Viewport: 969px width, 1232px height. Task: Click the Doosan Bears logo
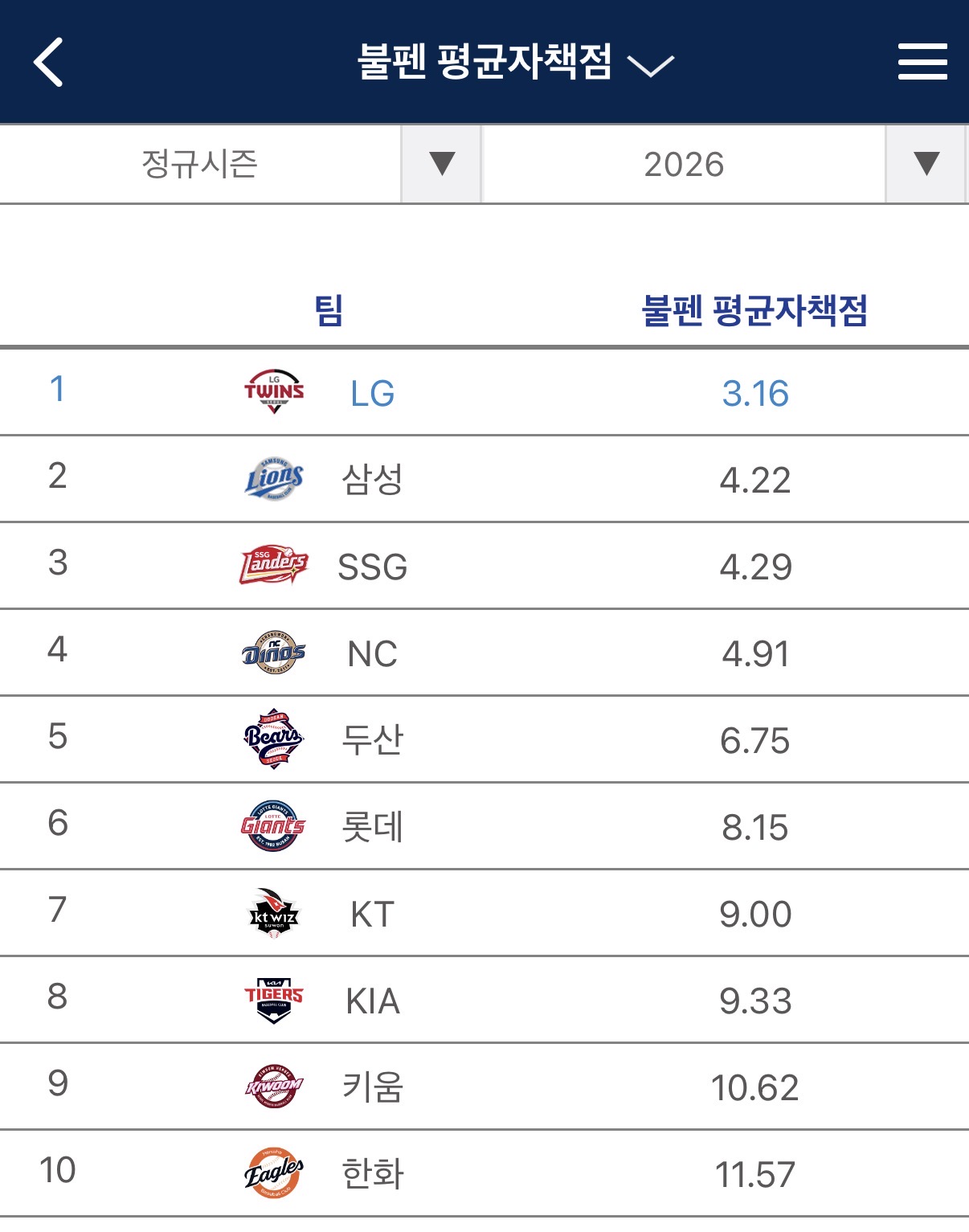tap(274, 739)
